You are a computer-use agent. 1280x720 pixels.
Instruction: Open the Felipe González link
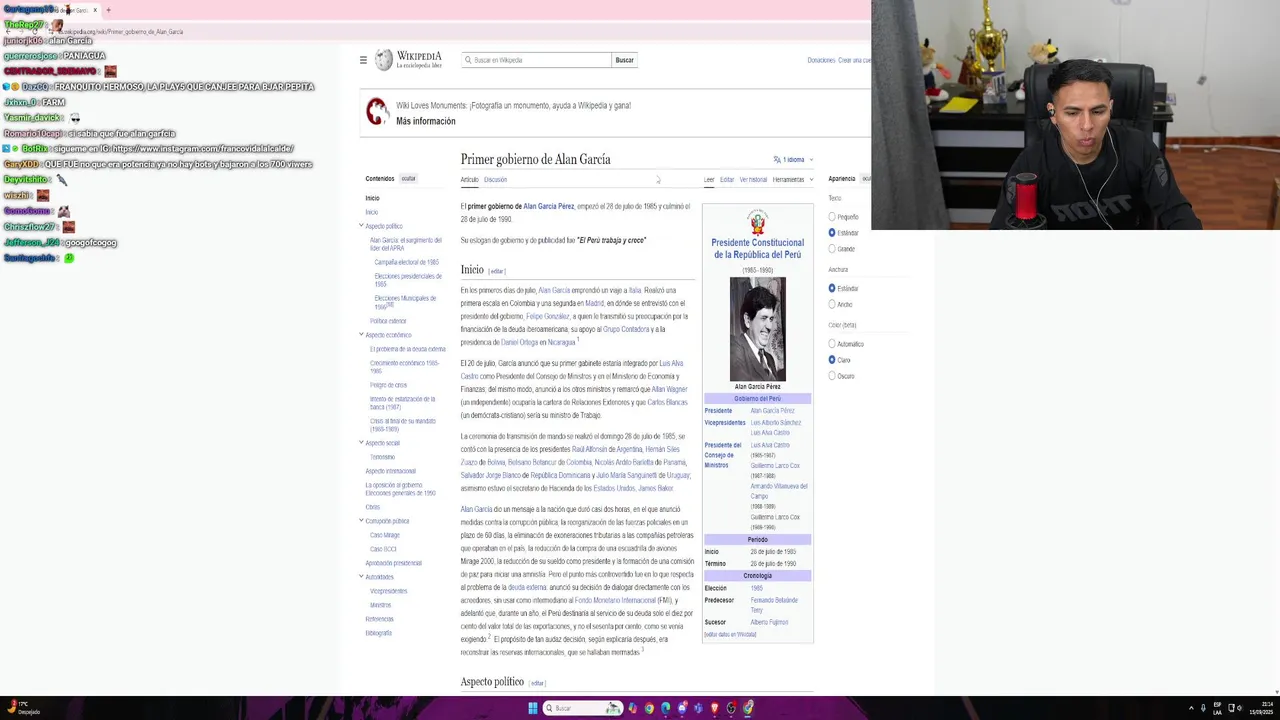click(x=547, y=316)
